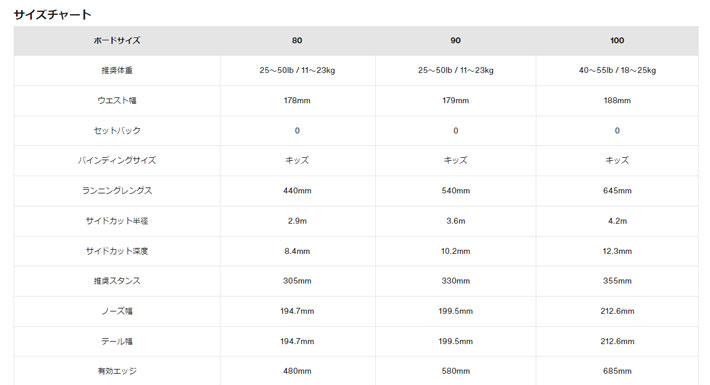Click the バインディングサイズ row label
This screenshot has width=710, height=385.
pyautogui.click(x=117, y=160)
